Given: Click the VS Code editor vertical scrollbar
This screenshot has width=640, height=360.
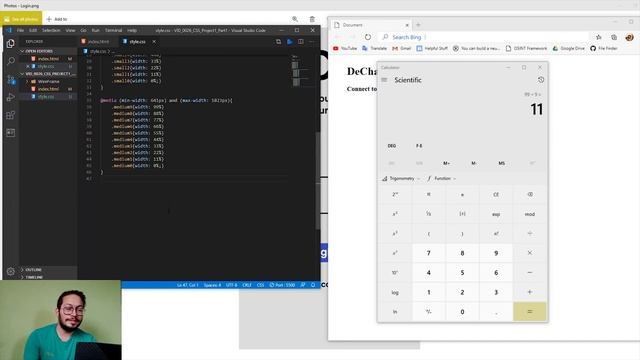Looking at the screenshot, I should [318, 181].
